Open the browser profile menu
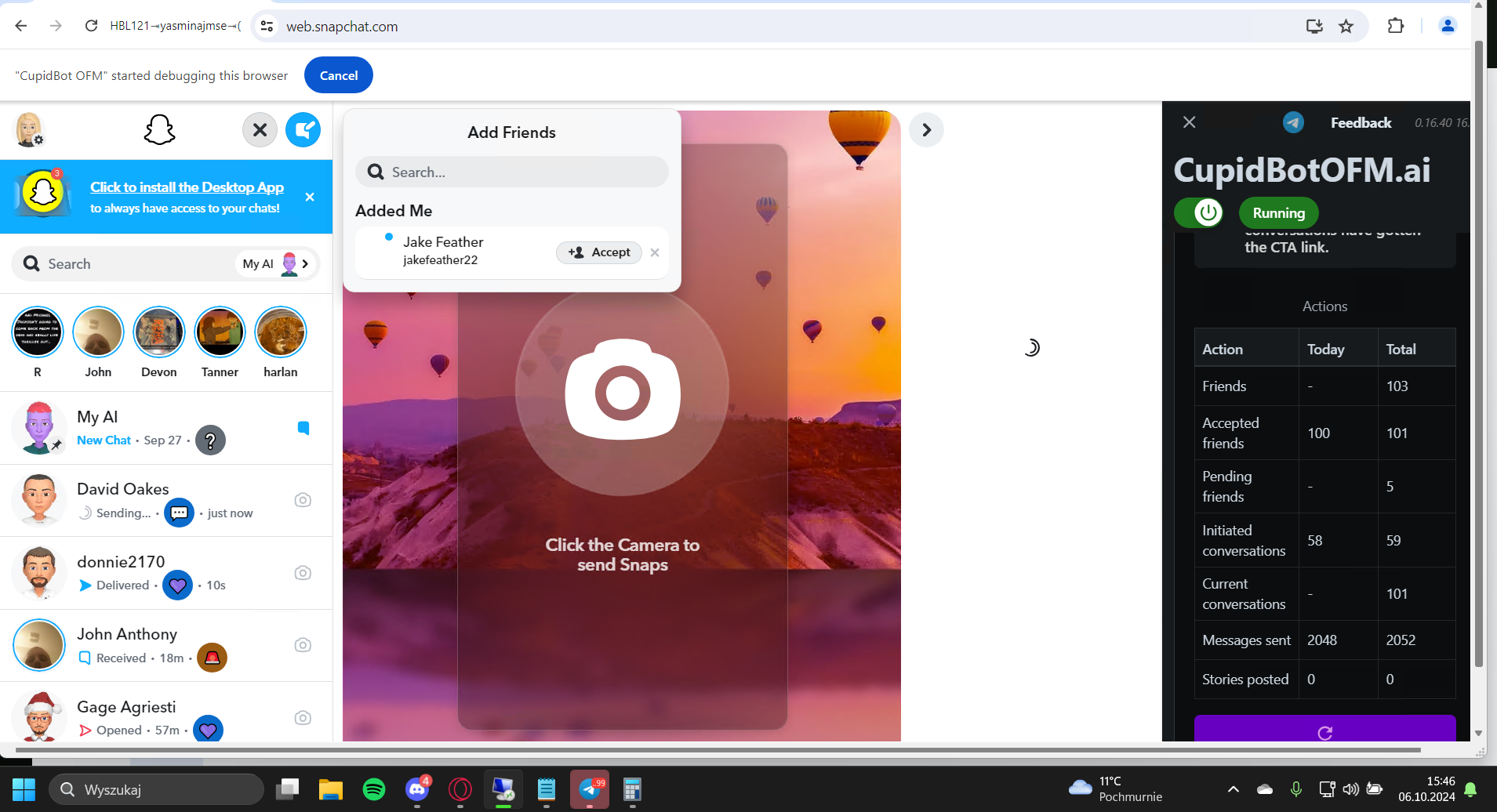Screen dimensions: 1497x812 (x=1448, y=26)
